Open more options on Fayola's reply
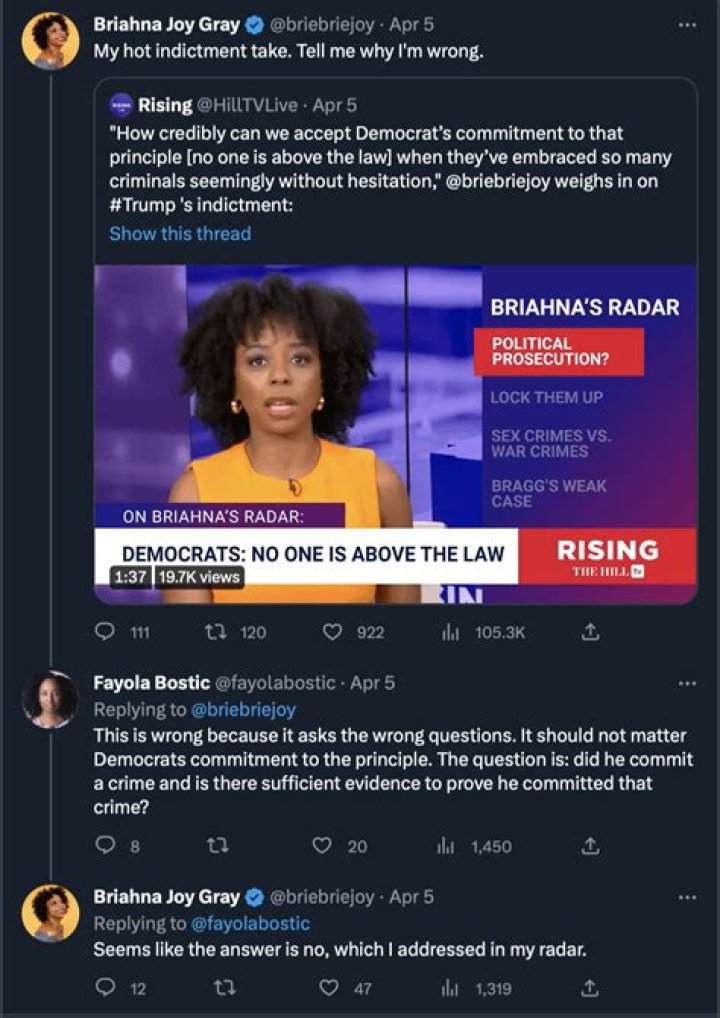Viewport: 720px width, 1018px height. 686,683
